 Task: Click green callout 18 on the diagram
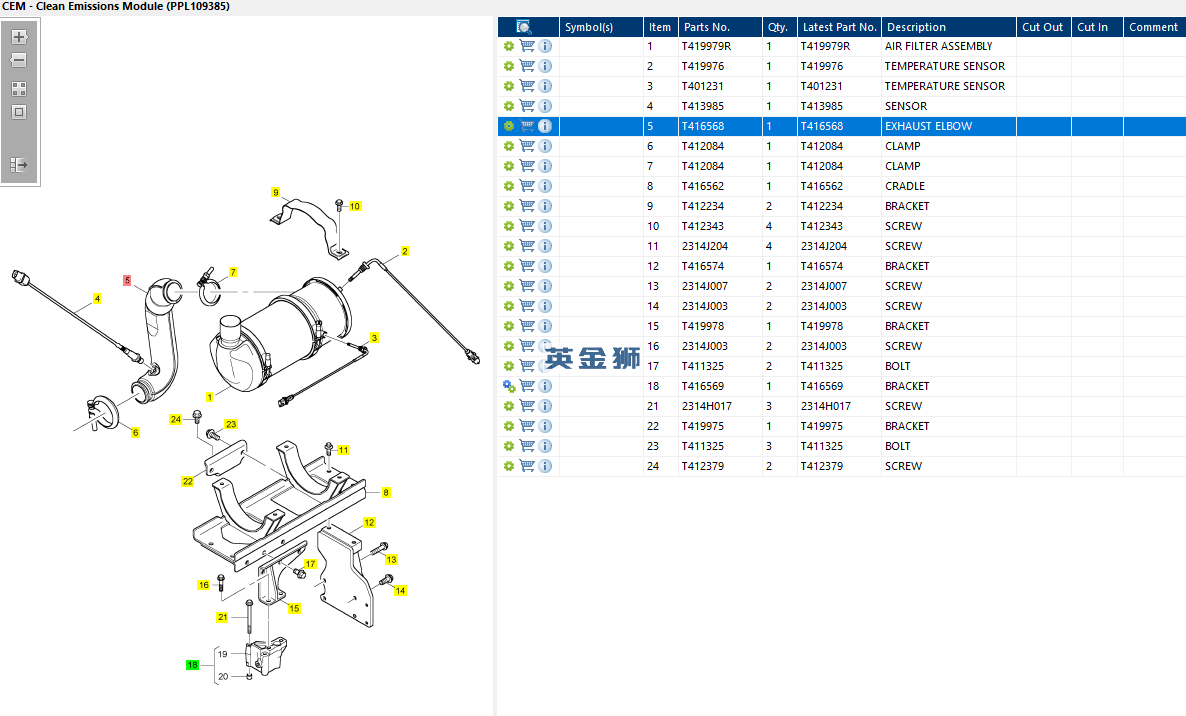[x=192, y=664]
